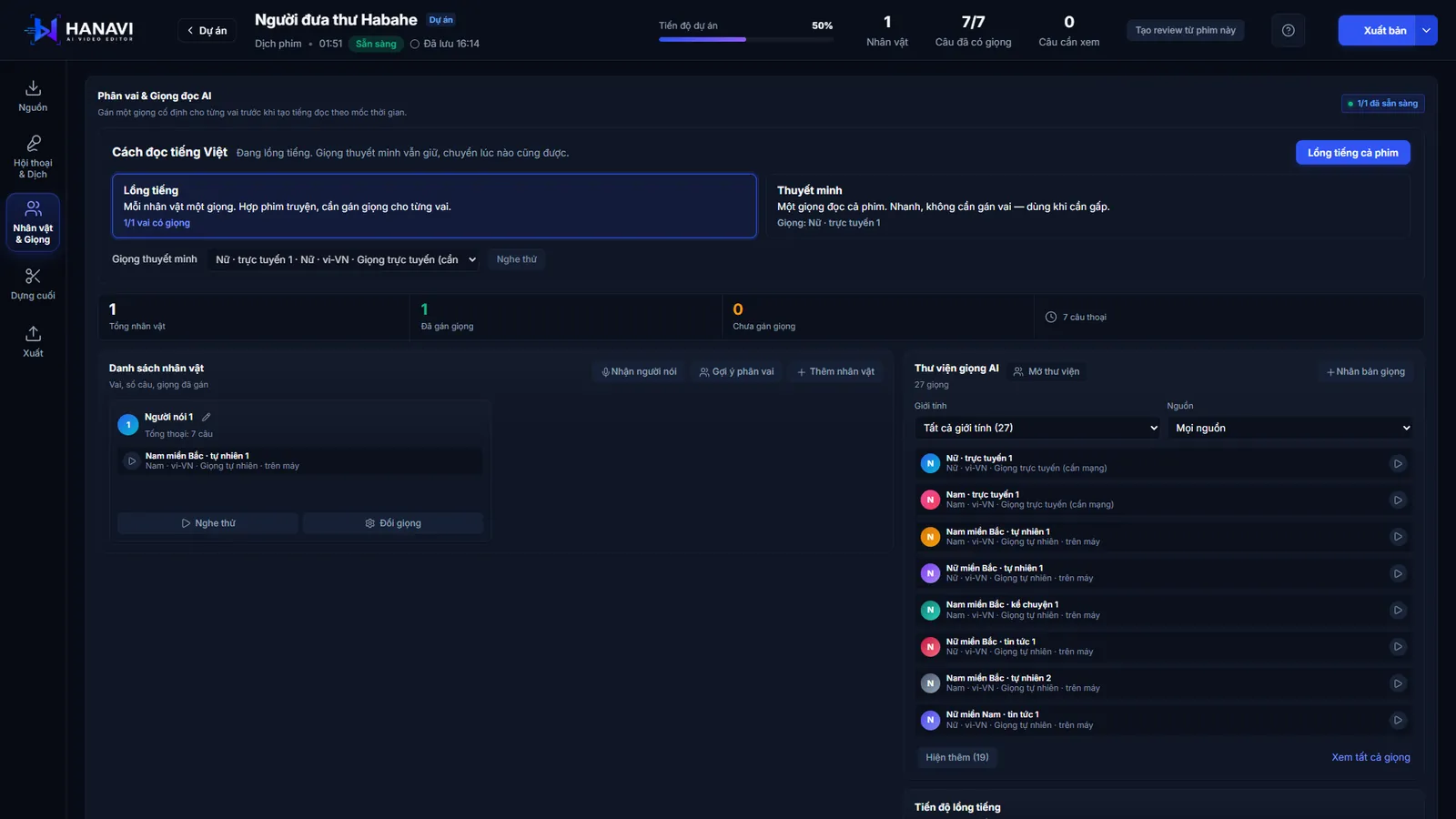Screen dimensions: 1456x819
Task: Play the assigned Nam miền Bắc voice preview
Action: [x=132, y=460]
